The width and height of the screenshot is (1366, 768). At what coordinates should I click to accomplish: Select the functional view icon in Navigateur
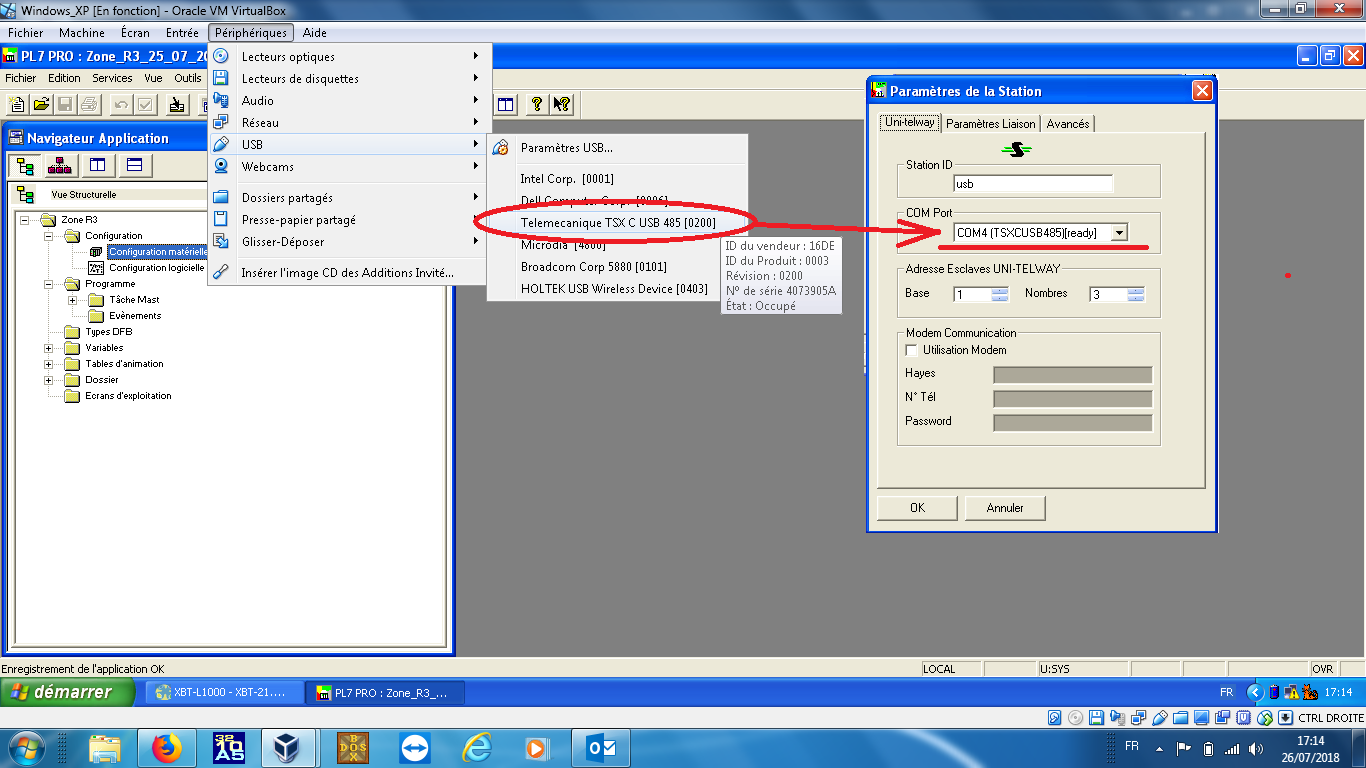pos(62,165)
